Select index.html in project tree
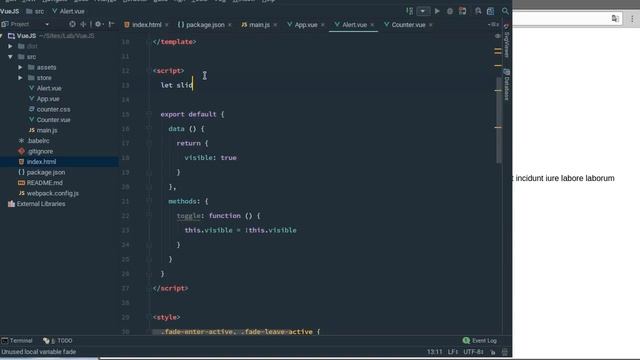This screenshot has height=360, width=640. pos(41,162)
